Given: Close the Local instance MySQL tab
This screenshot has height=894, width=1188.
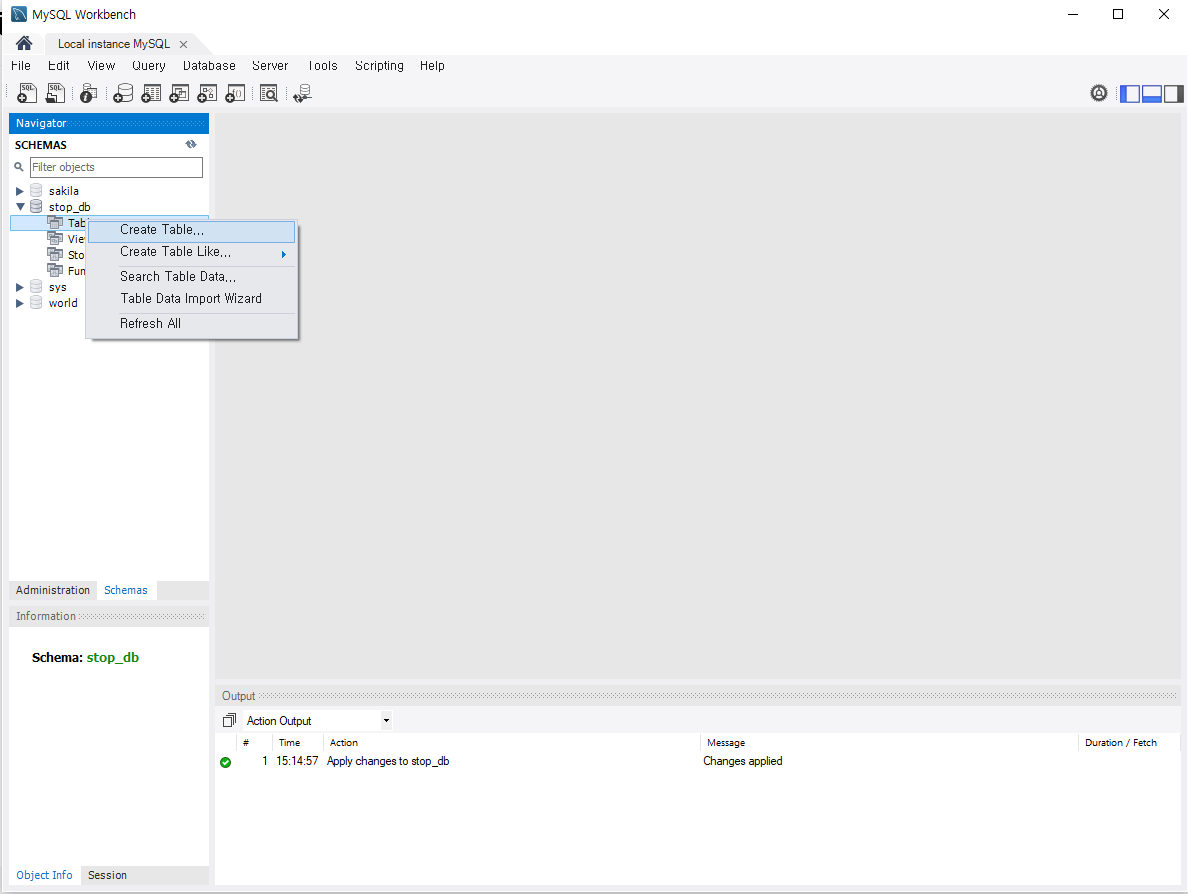Looking at the screenshot, I should pyautogui.click(x=183, y=45).
